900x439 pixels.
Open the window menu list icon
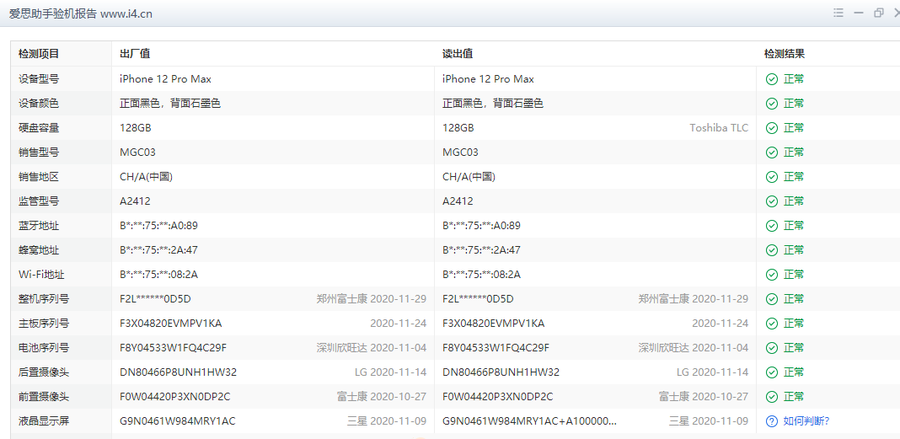coord(839,13)
